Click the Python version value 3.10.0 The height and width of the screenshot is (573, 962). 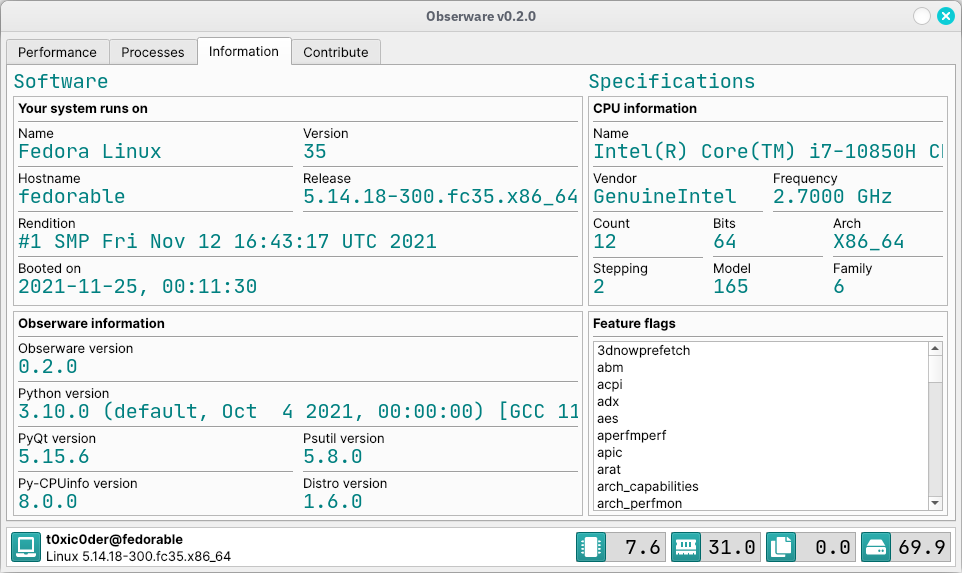pyautogui.click(x=298, y=412)
